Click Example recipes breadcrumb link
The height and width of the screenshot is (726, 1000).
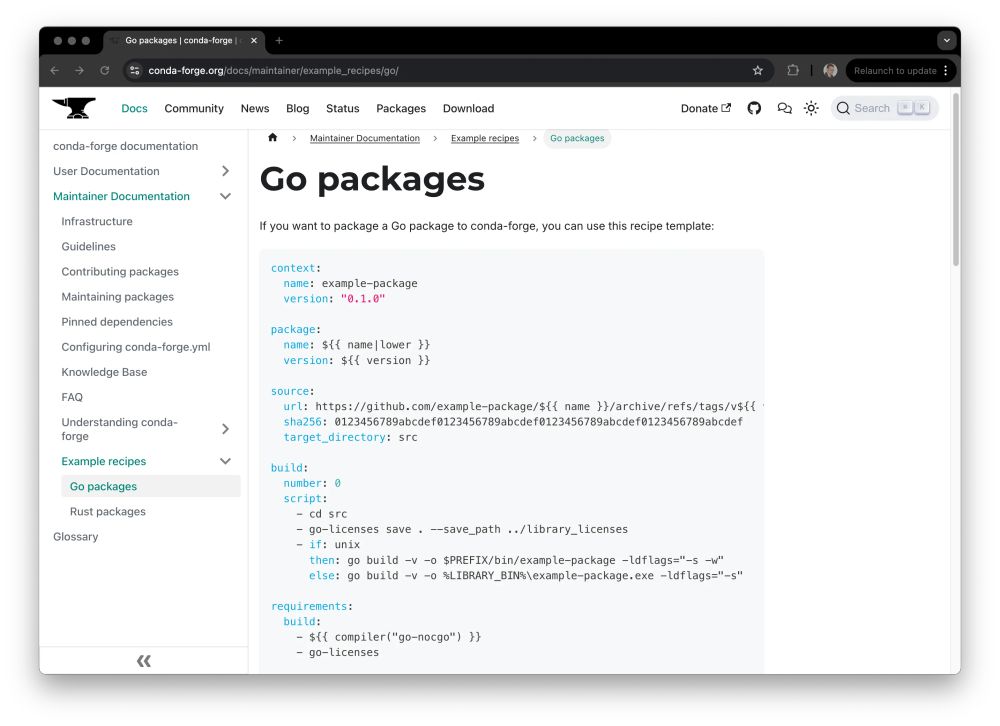tap(485, 138)
